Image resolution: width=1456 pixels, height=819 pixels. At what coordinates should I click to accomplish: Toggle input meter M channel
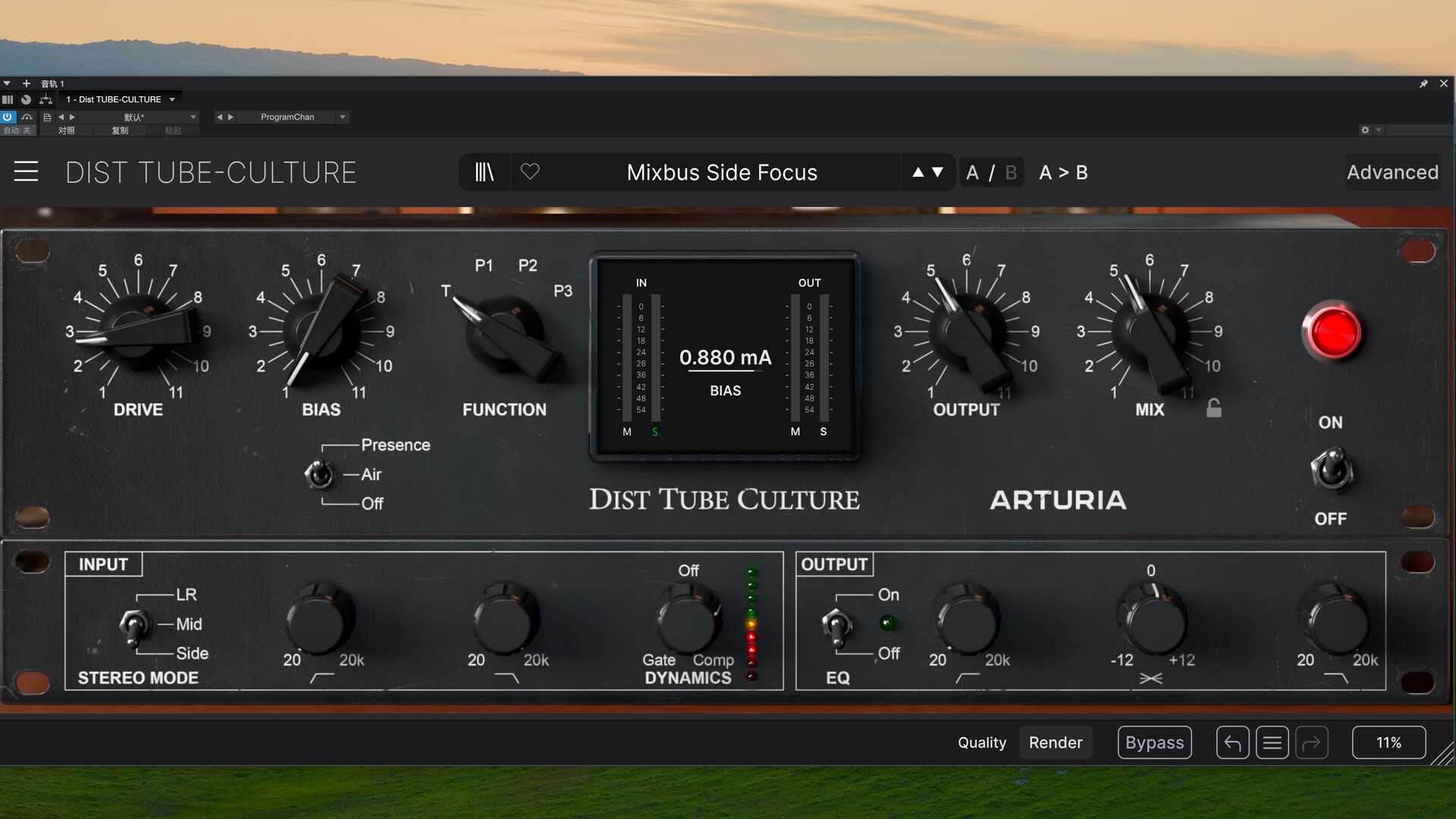pos(627,431)
